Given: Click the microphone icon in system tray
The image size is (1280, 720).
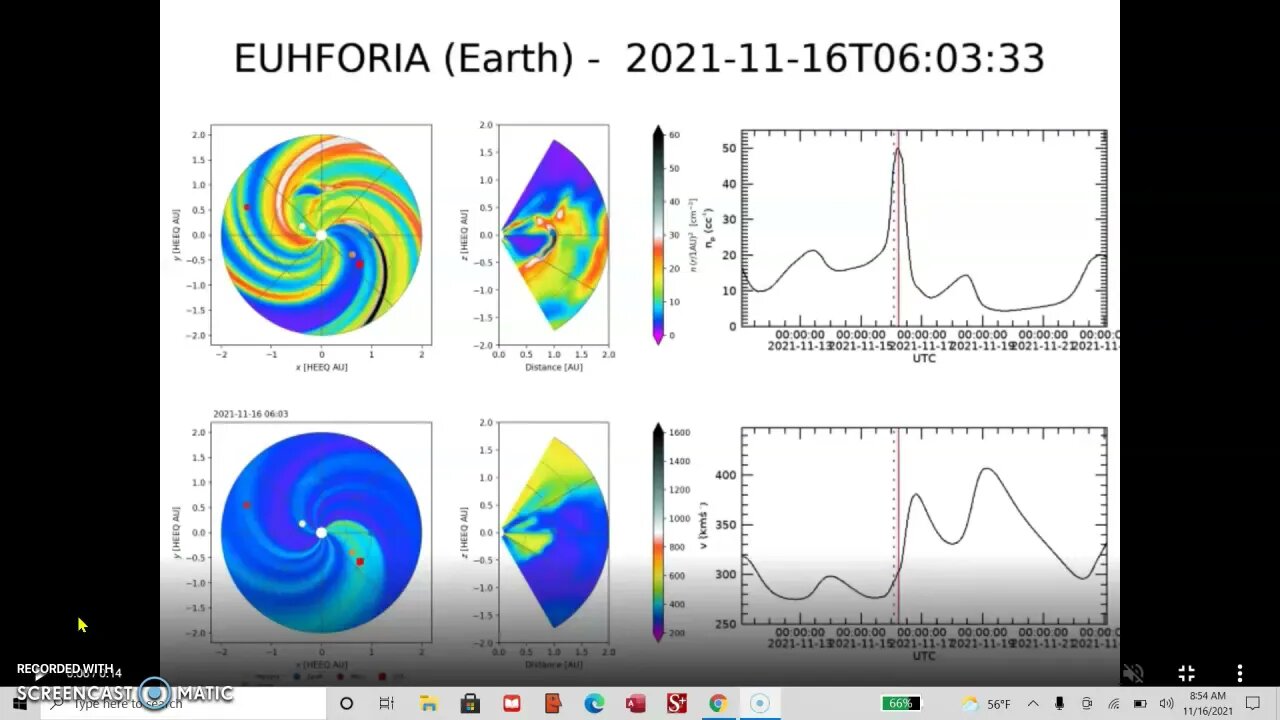Looking at the screenshot, I should pos(1059,704).
